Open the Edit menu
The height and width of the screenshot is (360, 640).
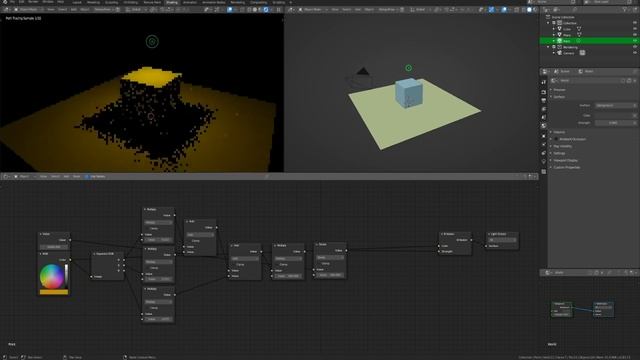[x=22, y=2]
